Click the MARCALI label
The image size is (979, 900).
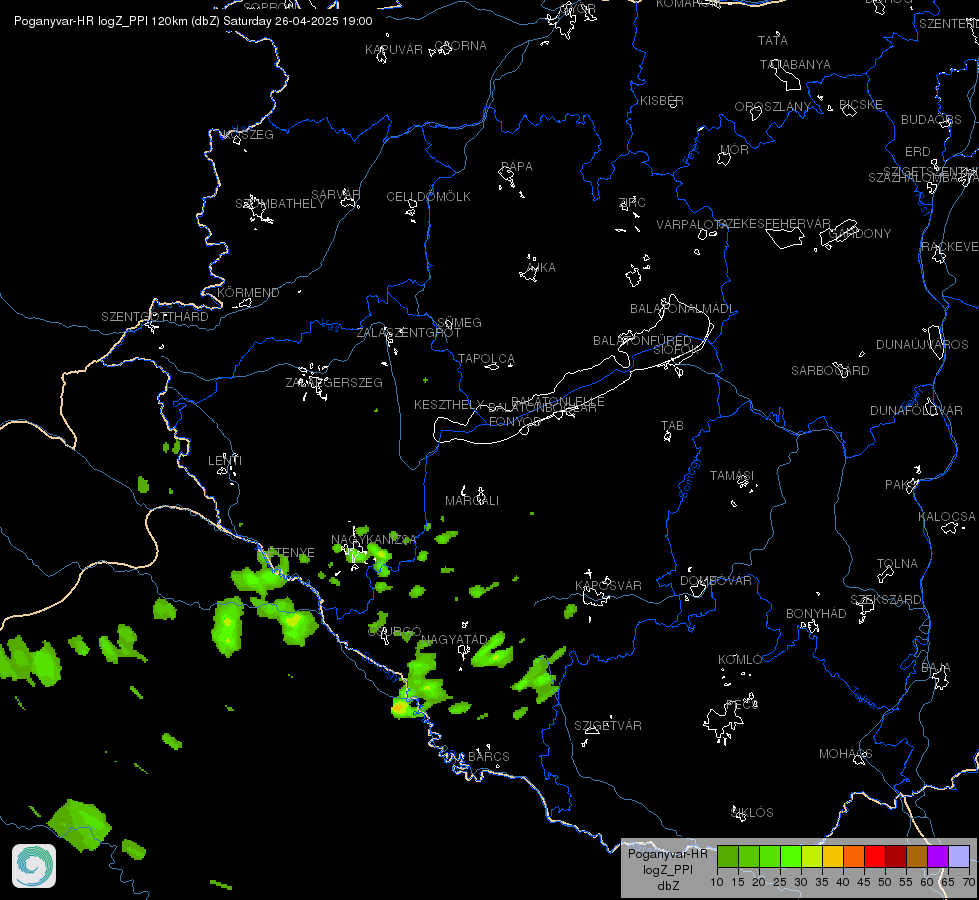472,501
